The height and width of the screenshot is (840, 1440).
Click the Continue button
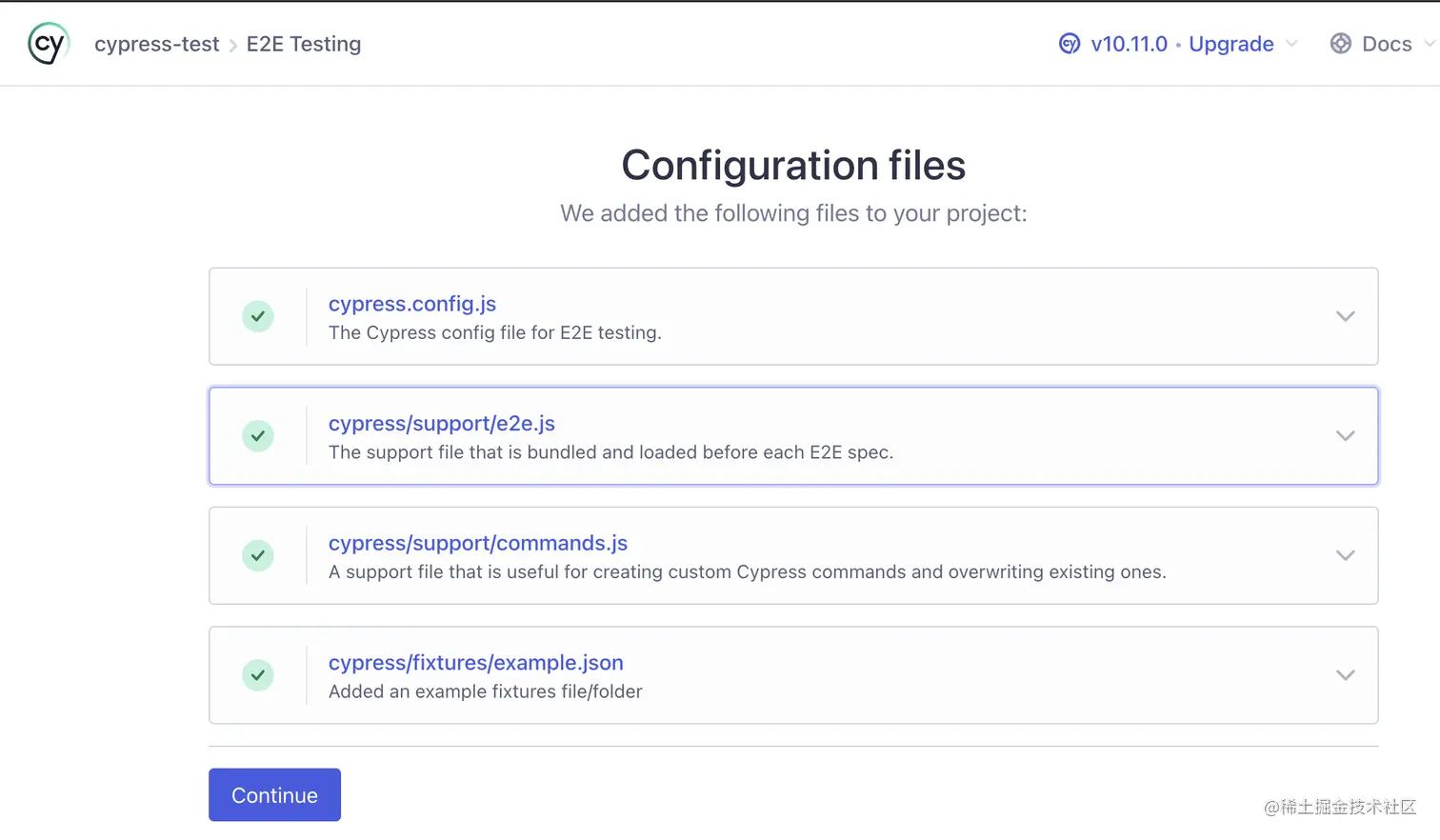(x=274, y=795)
